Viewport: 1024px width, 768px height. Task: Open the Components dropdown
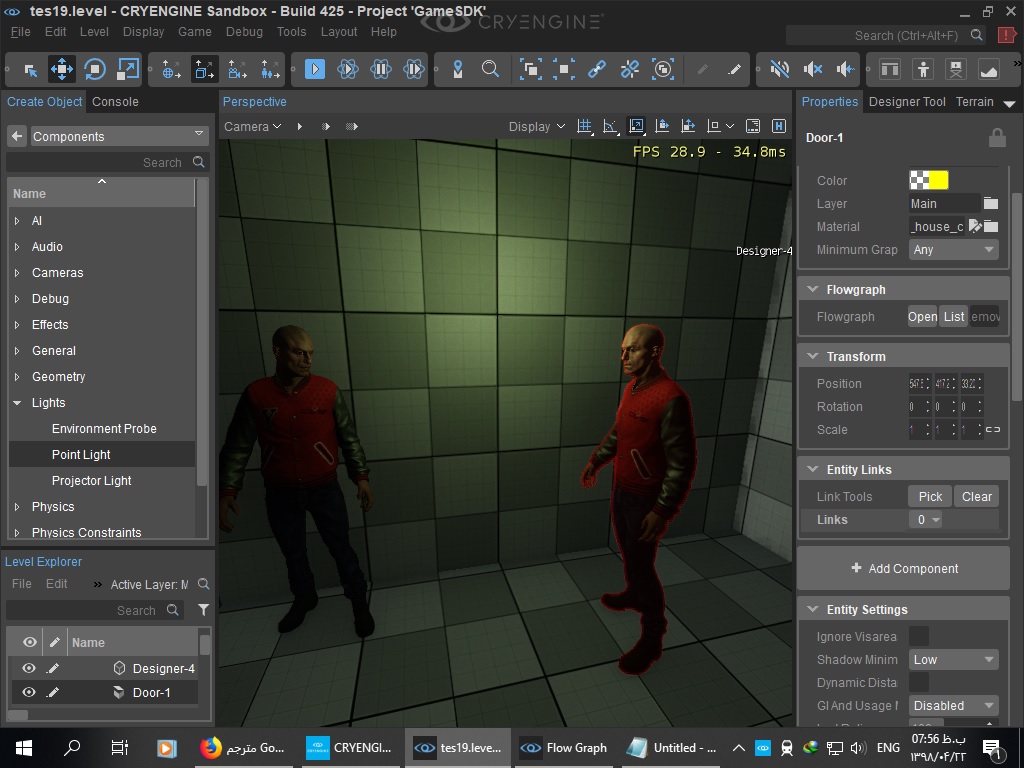tap(119, 136)
